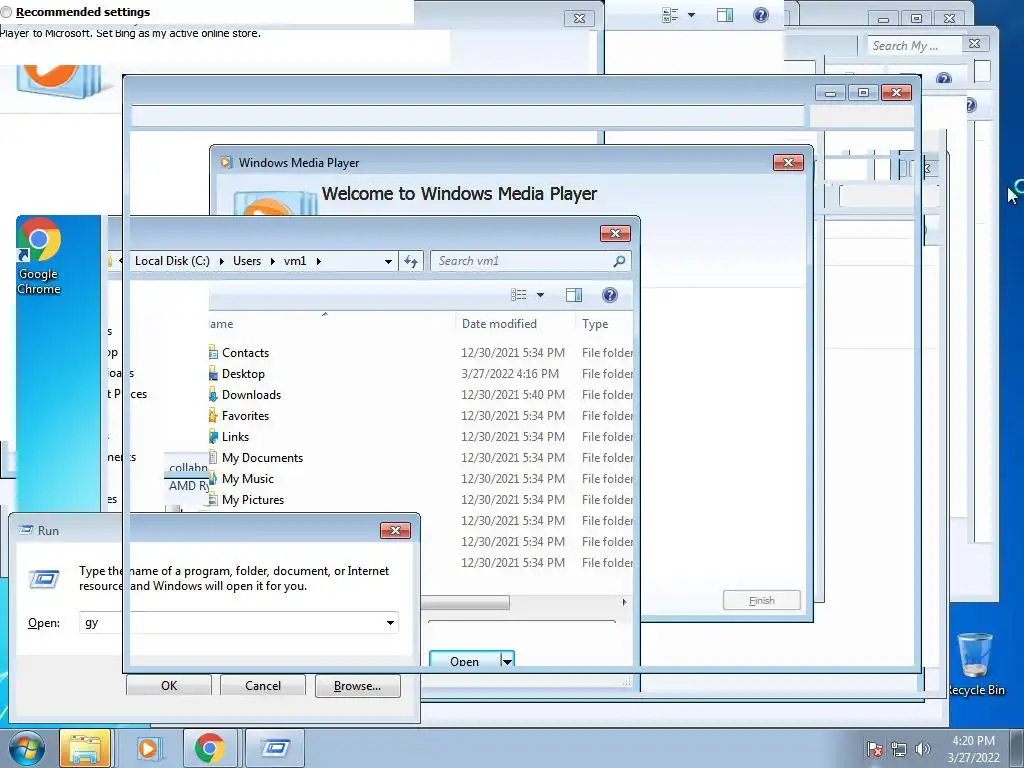Open Google Chrome desktop shortcut

click(x=39, y=257)
